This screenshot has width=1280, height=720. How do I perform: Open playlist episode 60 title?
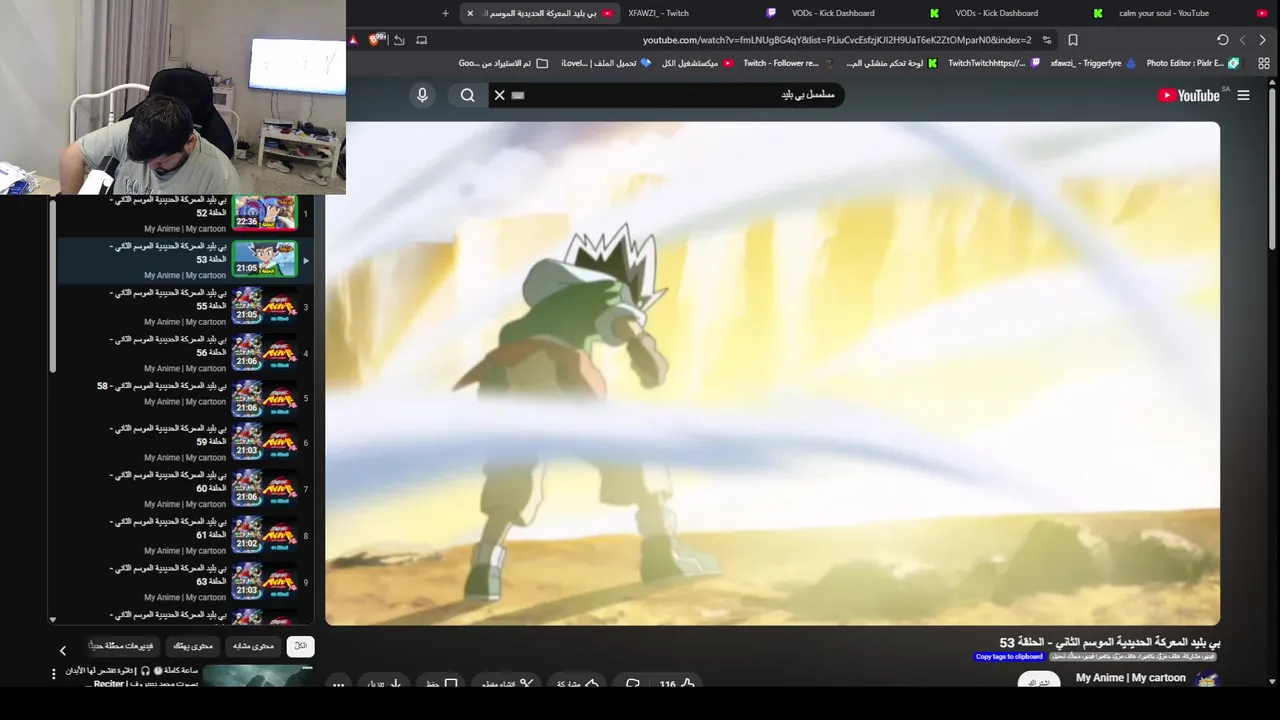point(169,481)
